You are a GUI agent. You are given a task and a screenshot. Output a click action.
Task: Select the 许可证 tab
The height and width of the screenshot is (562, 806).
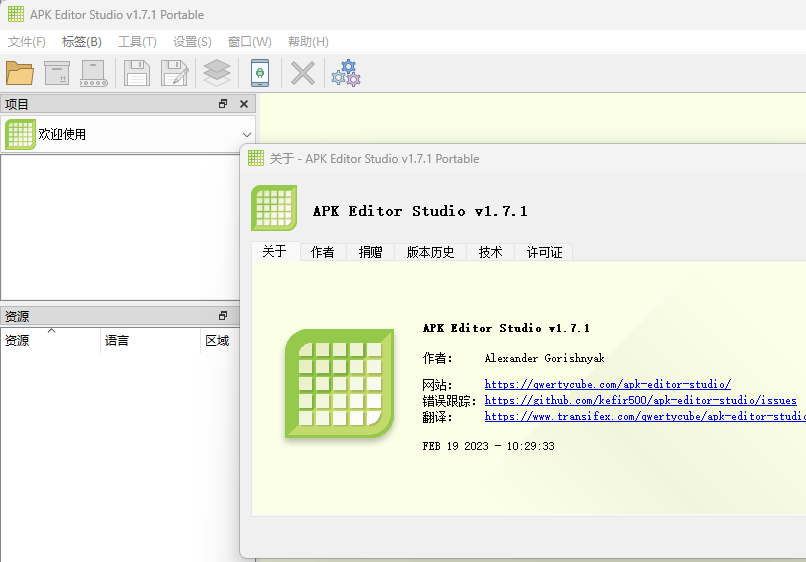[x=545, y=252]
